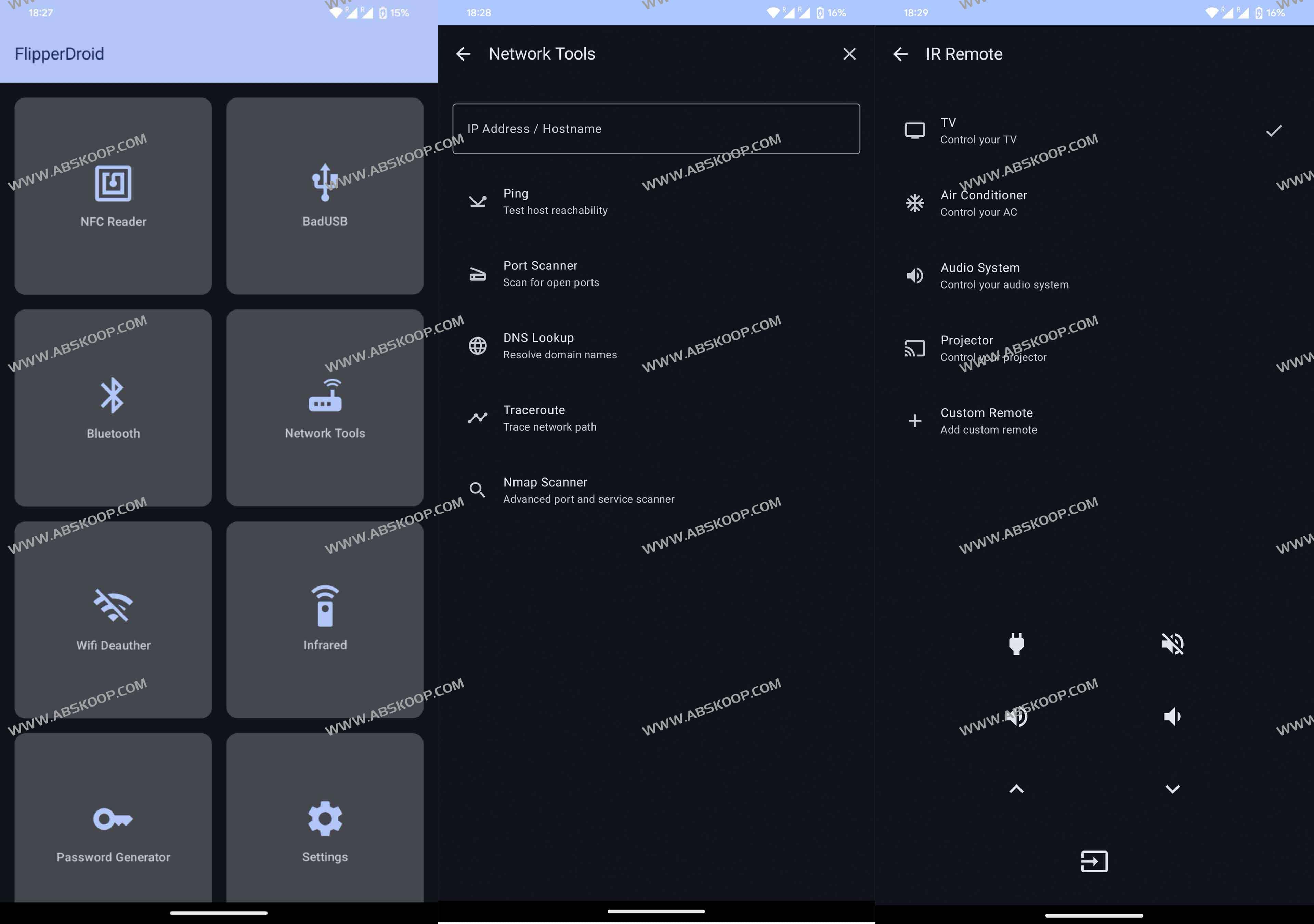The image size is (1314, 924).
Task: Close the Network Tools screen
Action: coord(849,54)
